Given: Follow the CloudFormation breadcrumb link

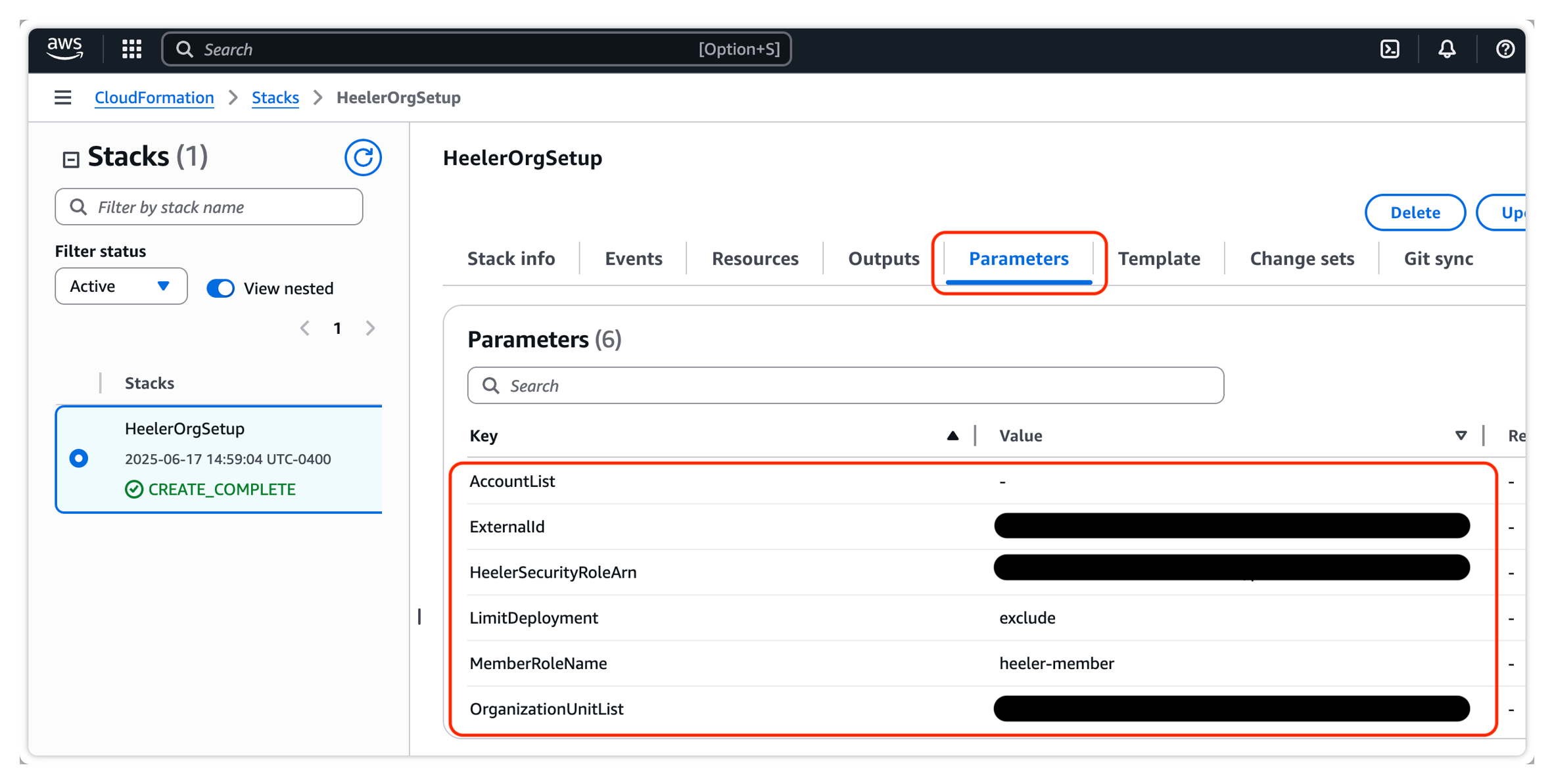Looking at the screenshot, I should pos(154,98).
